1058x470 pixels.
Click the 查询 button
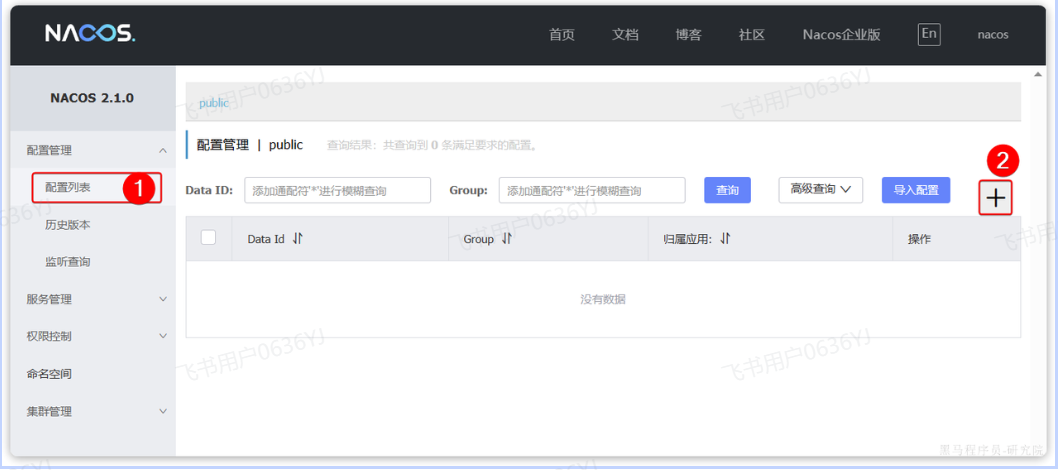(x=727, y=190)
